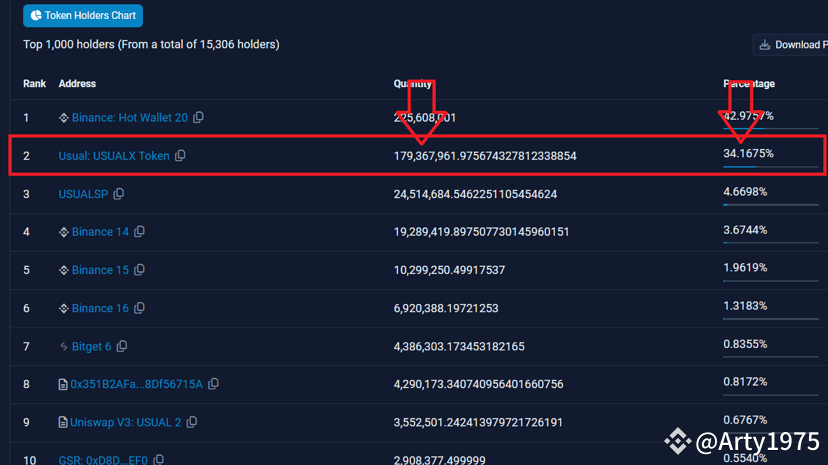This screenshot has width=828, height=465.
Task: Click quantity 6,920,388.19721253
Action: [446, 308]
